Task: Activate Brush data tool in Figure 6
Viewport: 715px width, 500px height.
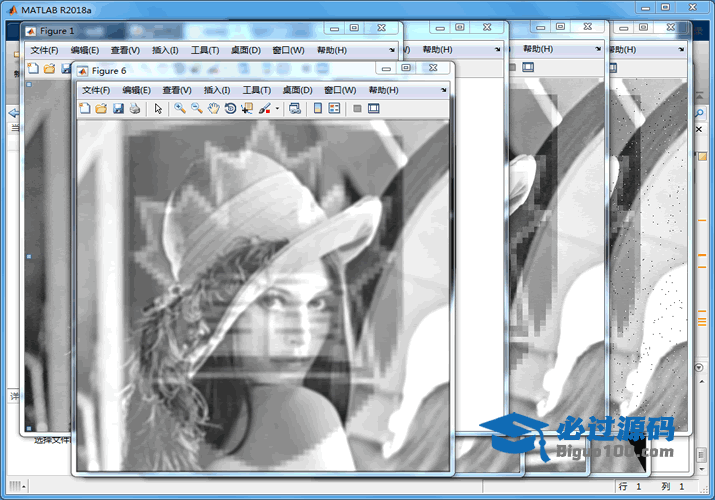Action: point(264,108)
